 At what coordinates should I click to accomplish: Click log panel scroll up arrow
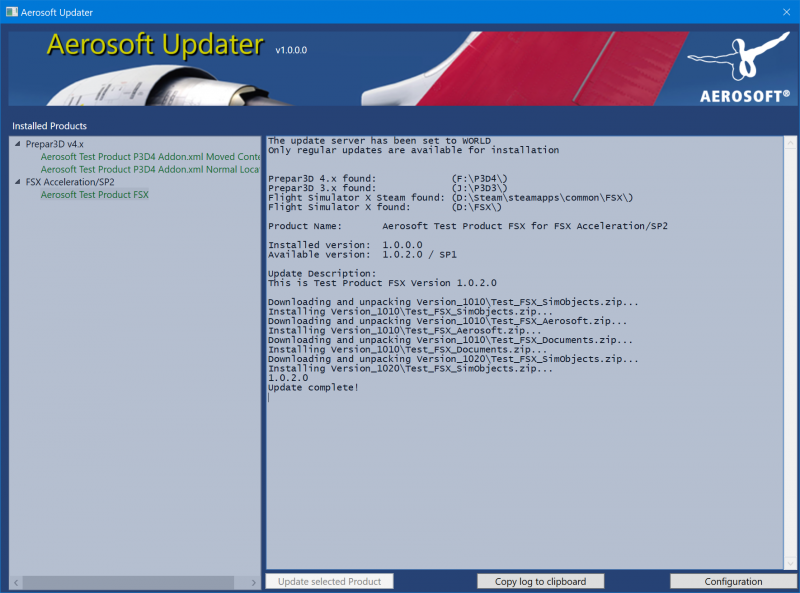[790, 142]
